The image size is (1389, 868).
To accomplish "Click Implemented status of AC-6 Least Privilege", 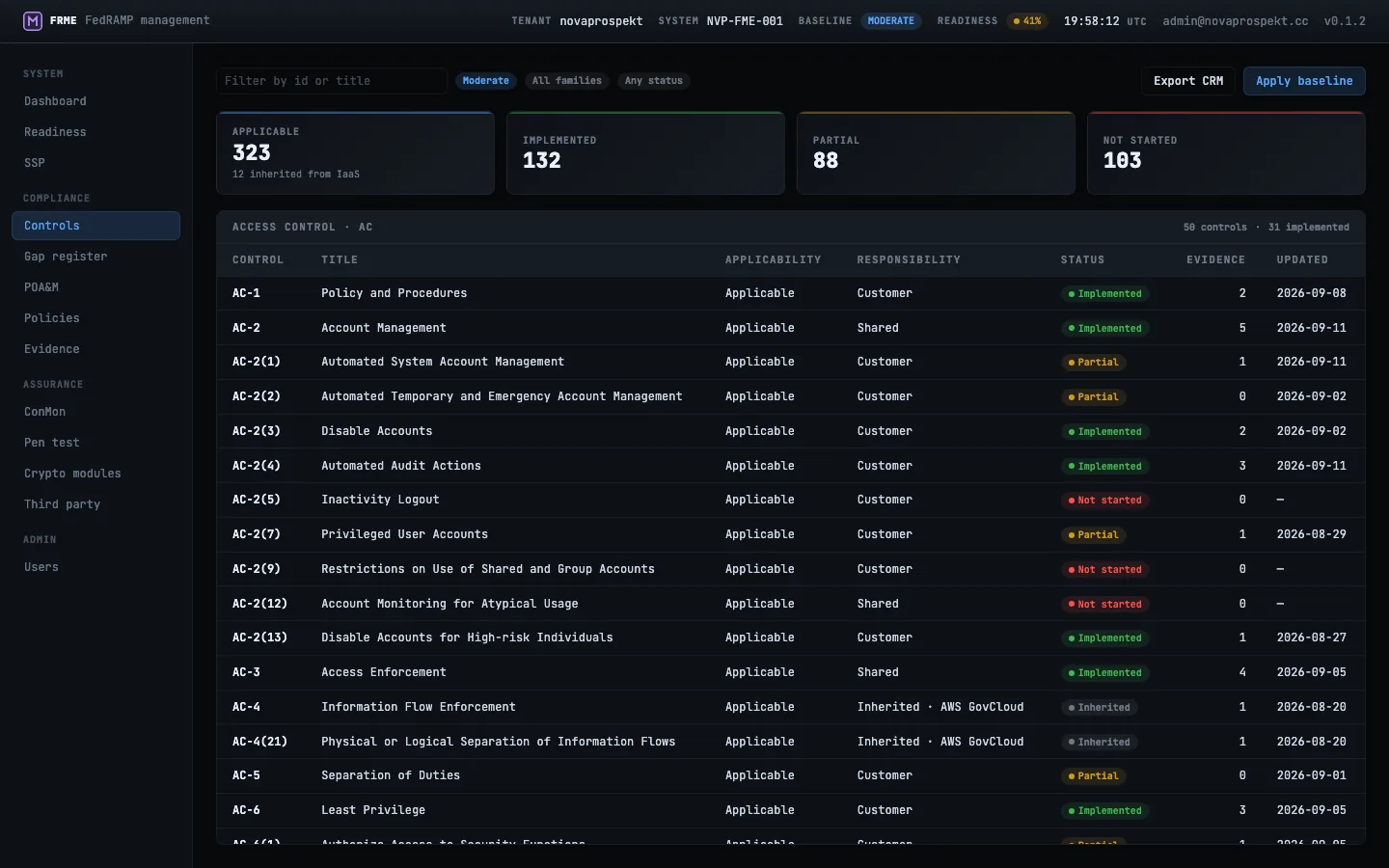I will pos(1105,810).
